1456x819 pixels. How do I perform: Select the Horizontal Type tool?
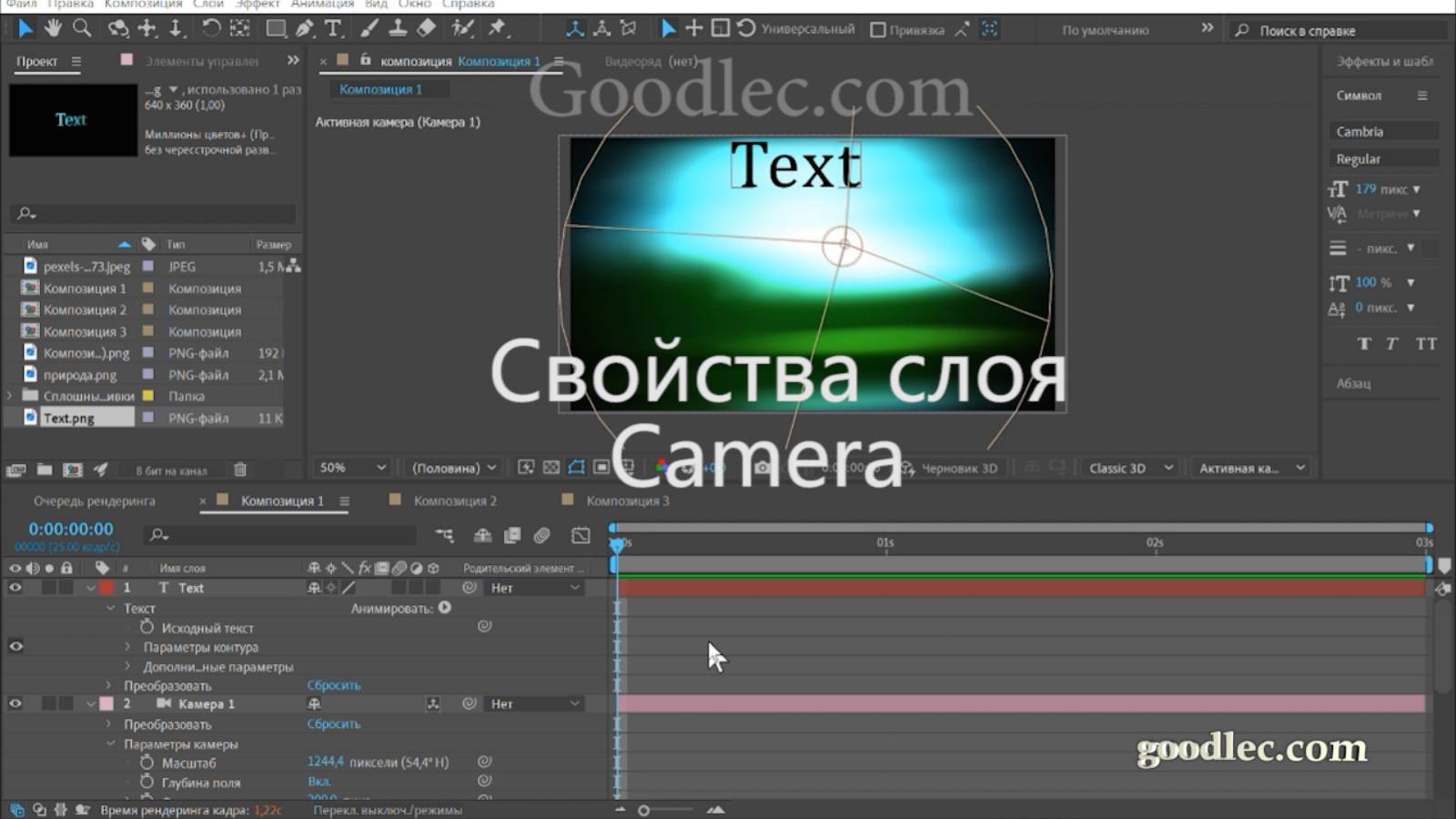[332, 28]
